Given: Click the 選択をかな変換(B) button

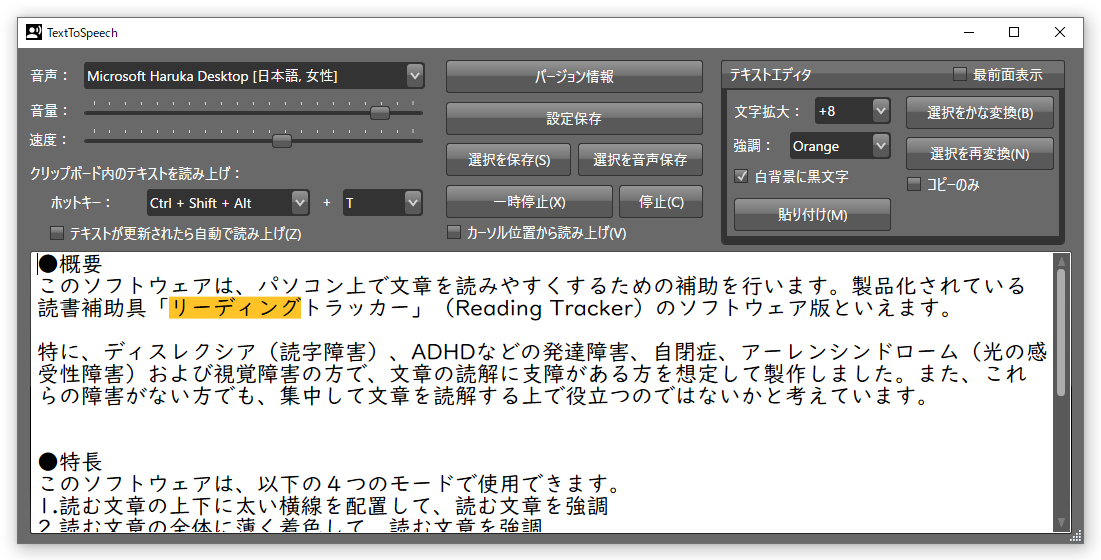Looking at the screenshot, I should 980,113.
